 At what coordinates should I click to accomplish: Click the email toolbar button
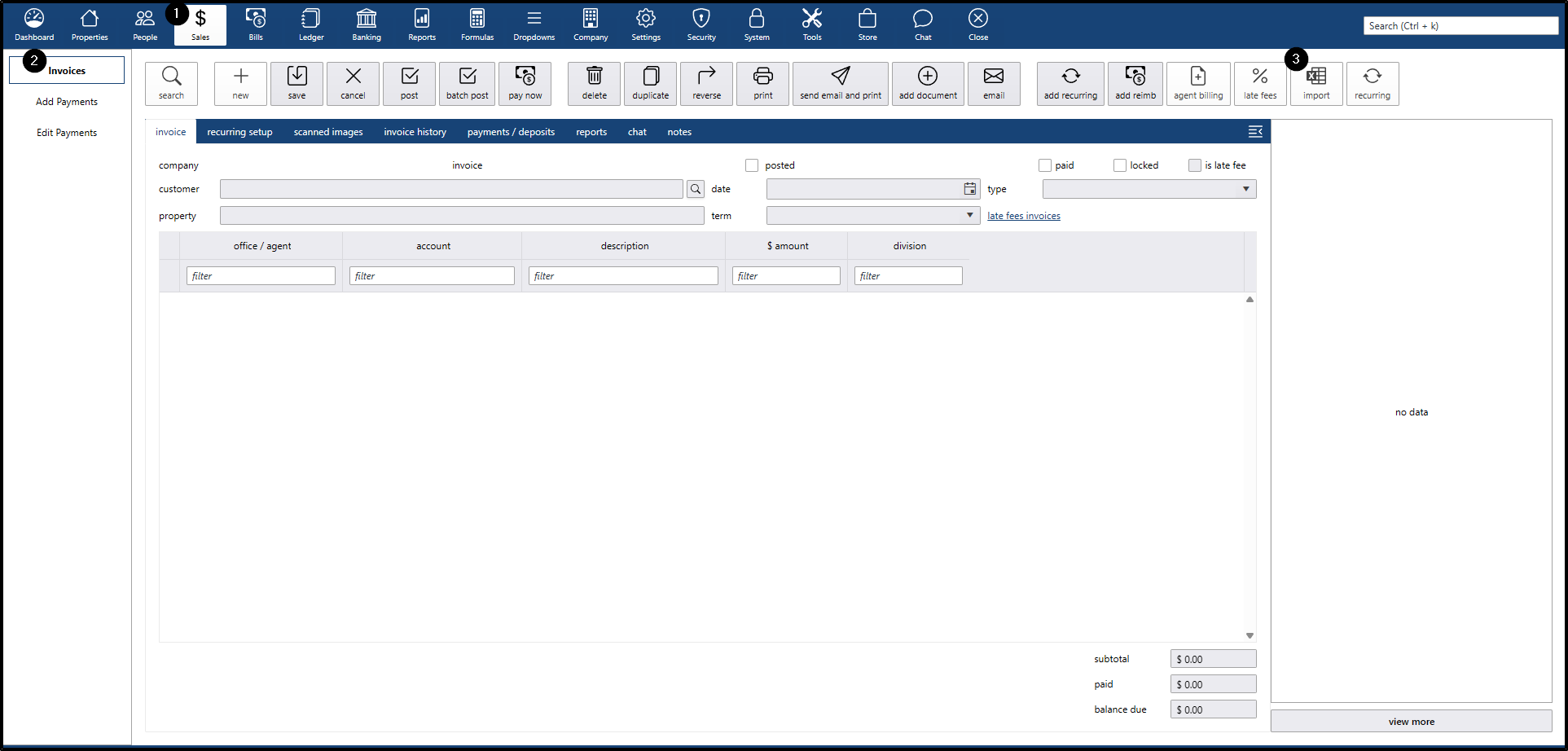tap(994, 84)
